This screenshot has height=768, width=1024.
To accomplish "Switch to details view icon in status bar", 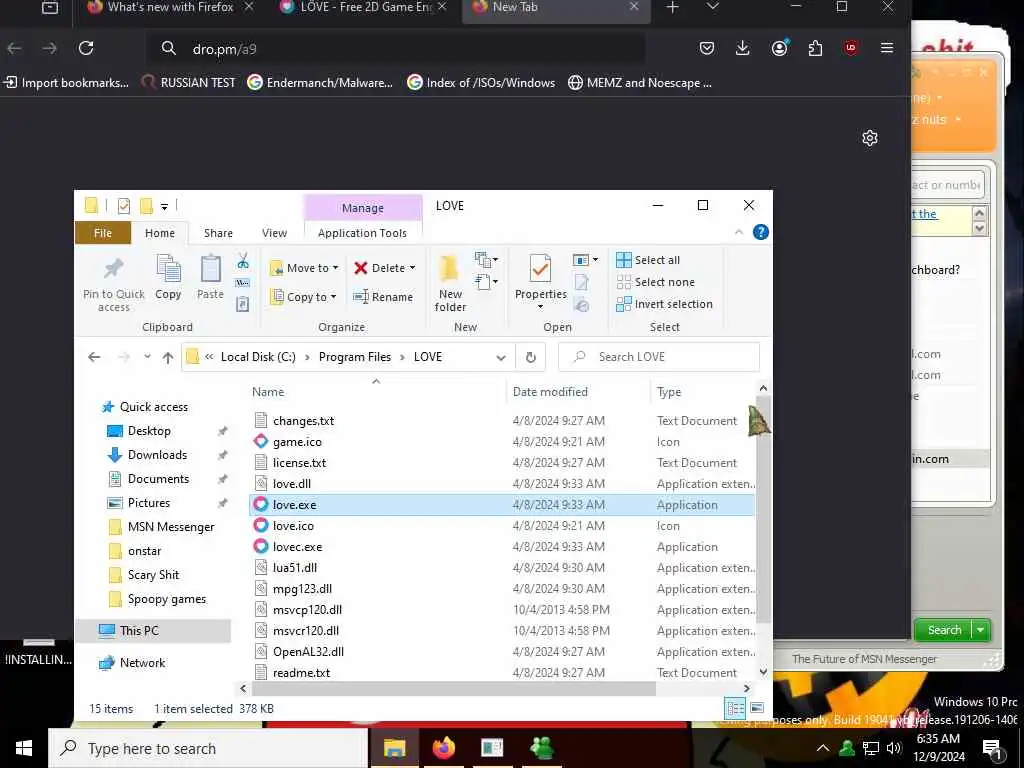I will tap(735, 709).
